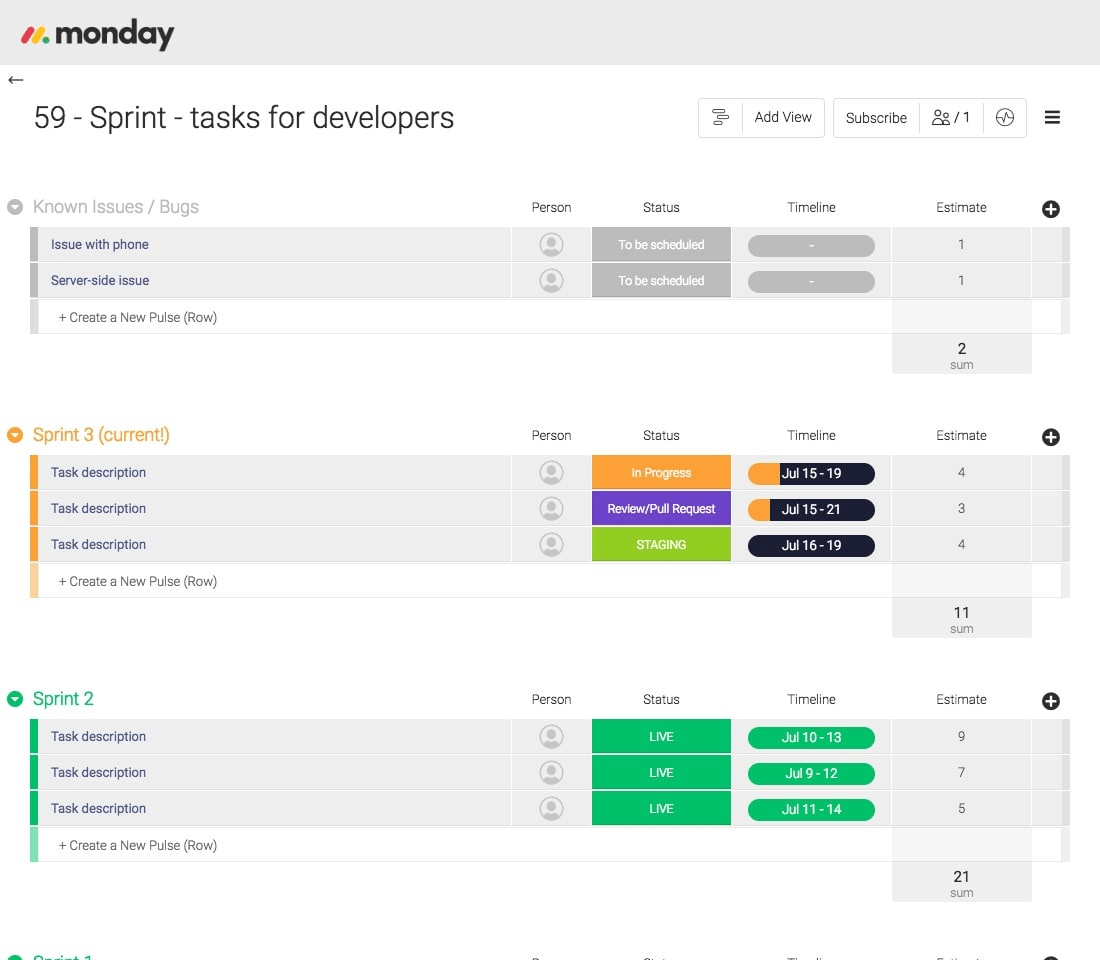The height and width of the screenshot is (960, 1100).
Task: Assign a person to Jul 11 - 14 task
Action: (551, 808)
